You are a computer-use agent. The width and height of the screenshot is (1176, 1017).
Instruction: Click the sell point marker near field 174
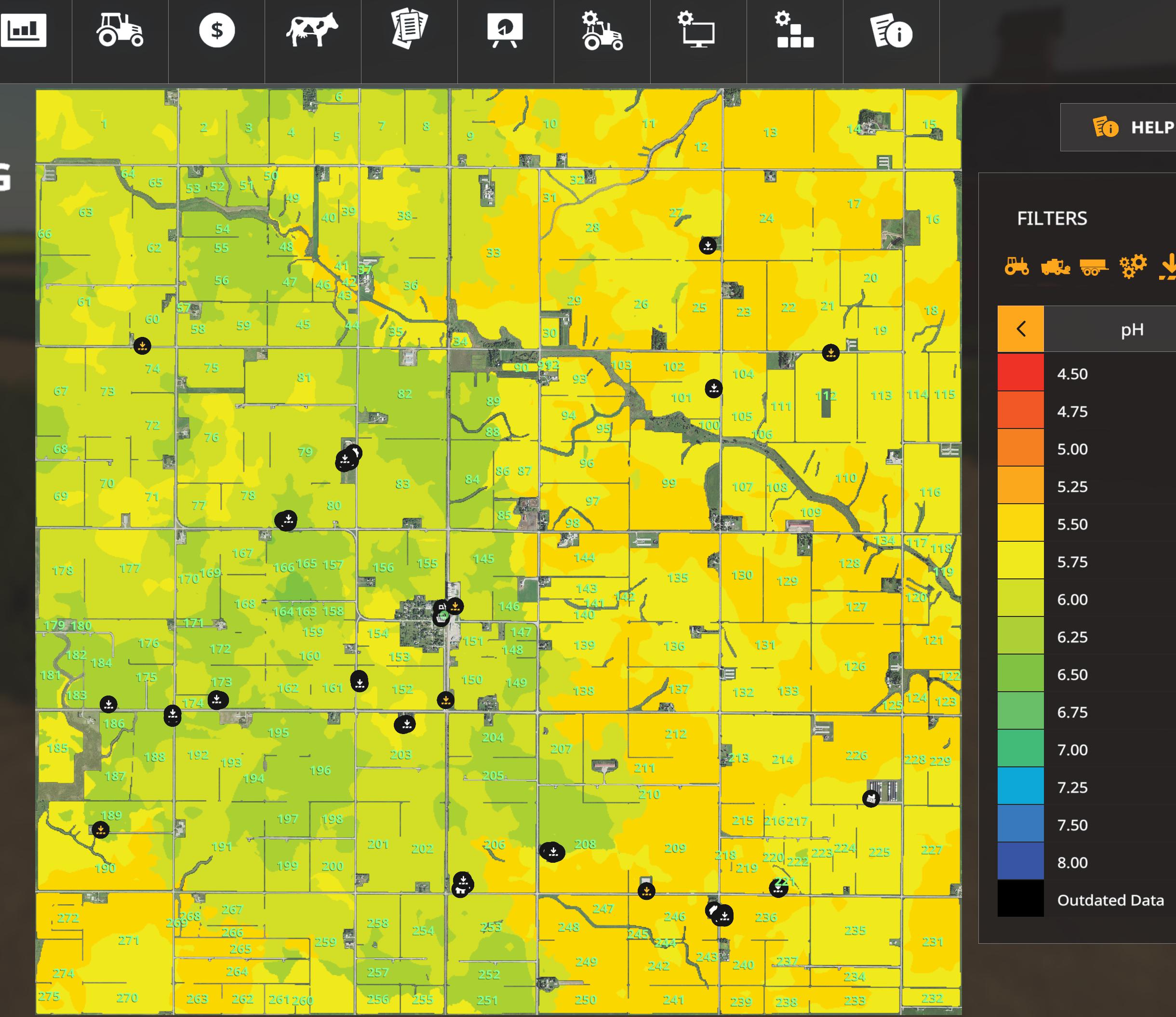pos(217,700)
